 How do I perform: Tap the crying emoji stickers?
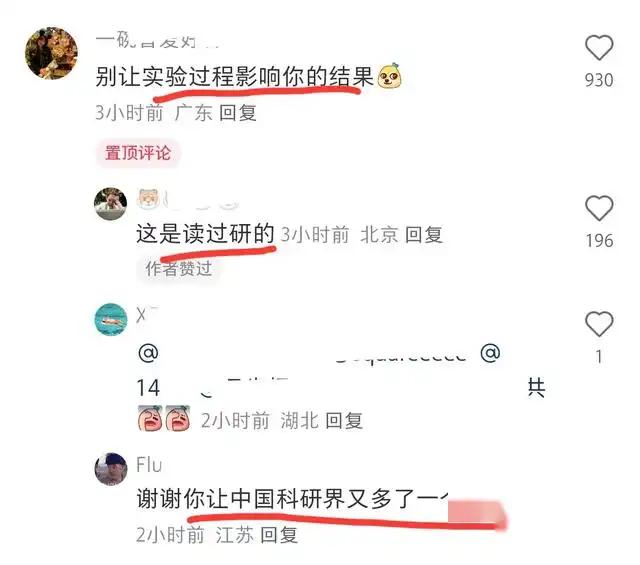tap(164, 418)
